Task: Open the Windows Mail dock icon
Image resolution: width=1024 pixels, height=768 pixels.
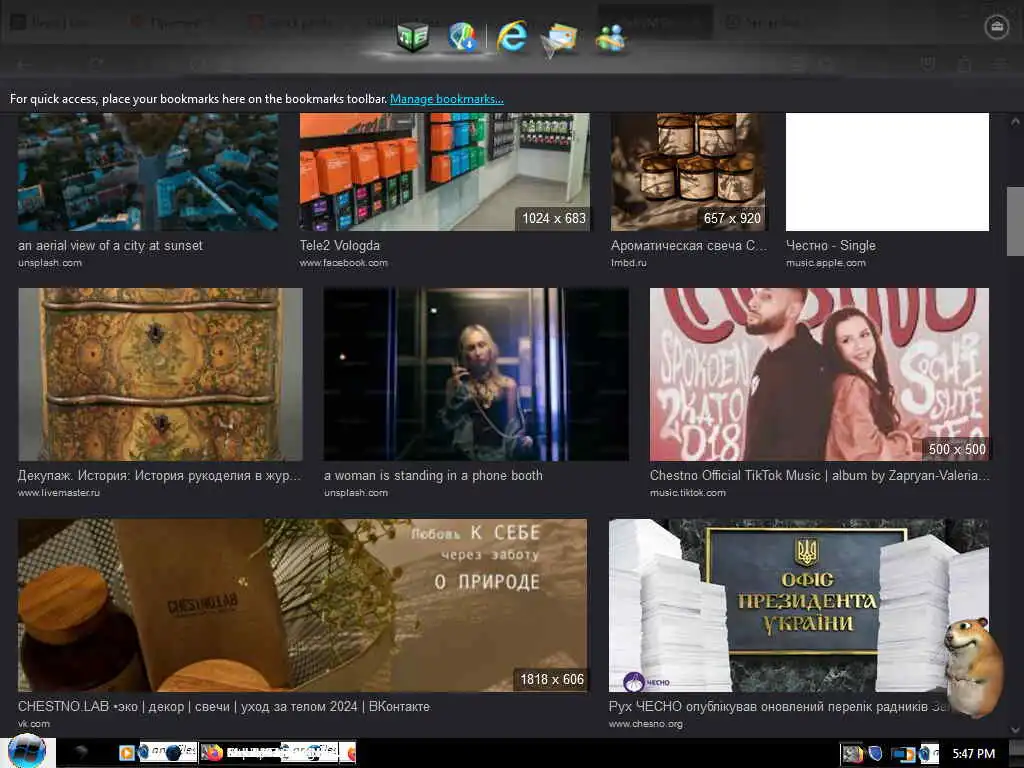Action: point(560,39)
